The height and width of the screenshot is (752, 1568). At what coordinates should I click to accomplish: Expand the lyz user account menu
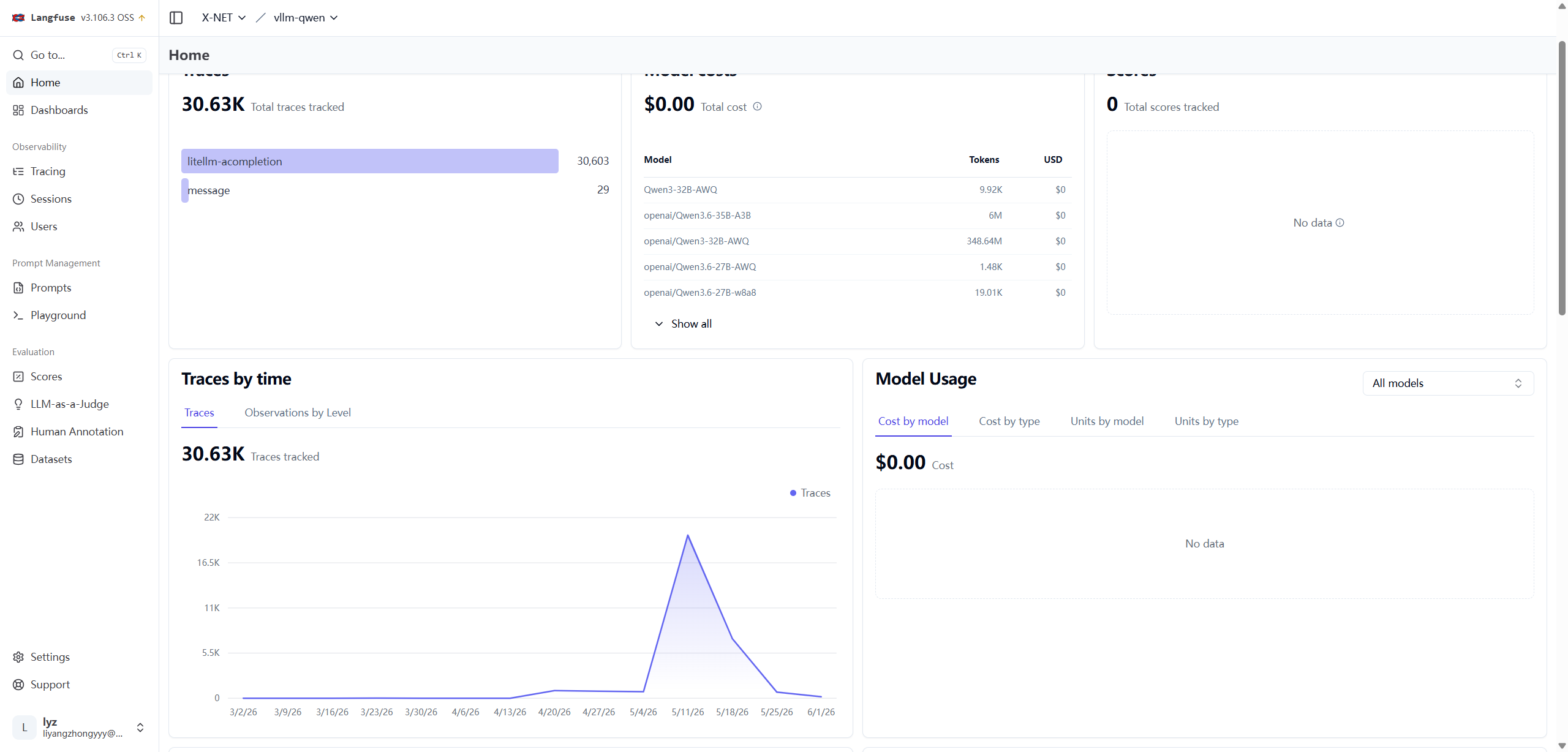[x=79, y=727]
